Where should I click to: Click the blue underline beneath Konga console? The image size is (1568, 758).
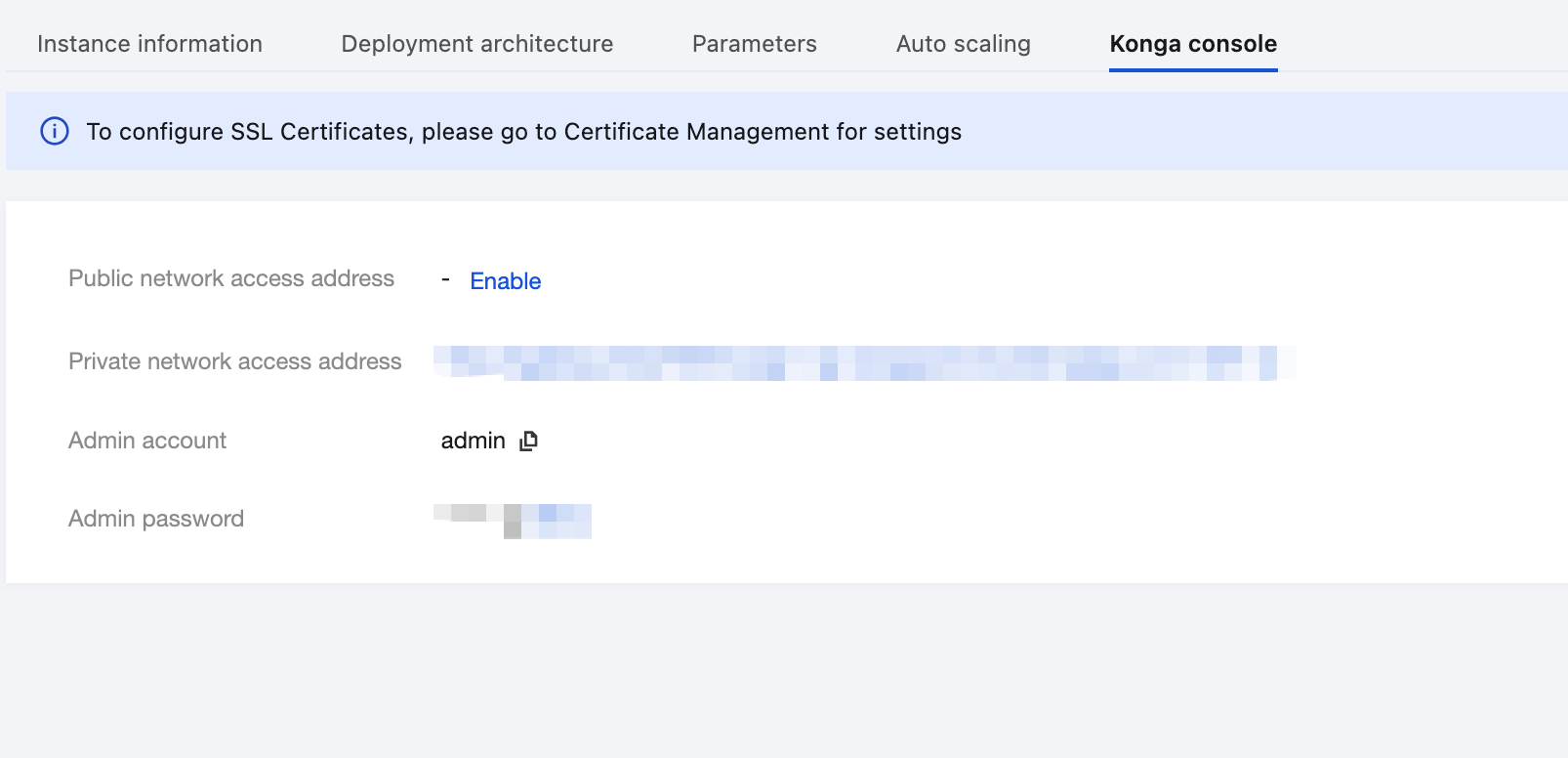click(1193, 69)
